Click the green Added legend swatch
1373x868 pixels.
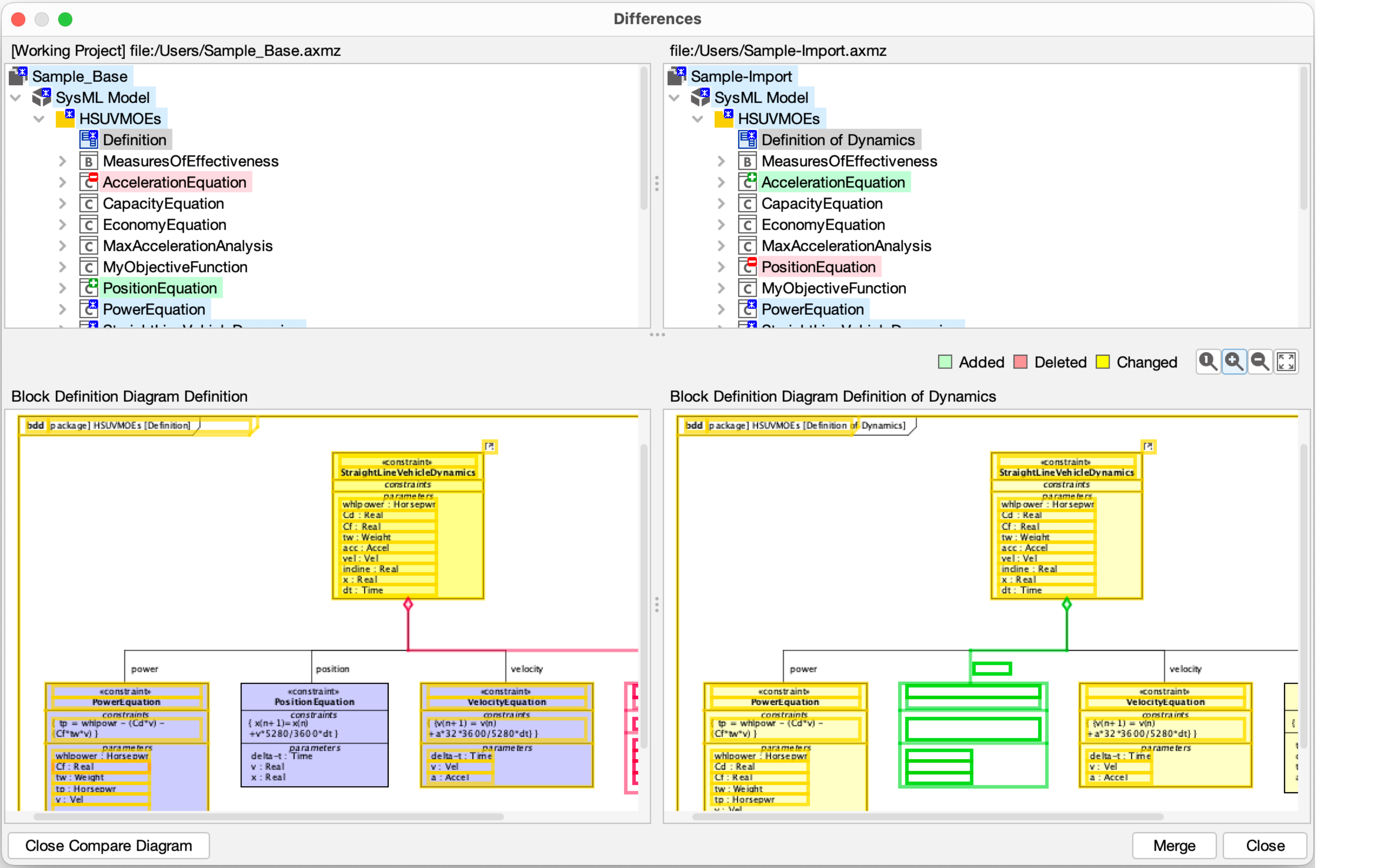tap(945, 362)
